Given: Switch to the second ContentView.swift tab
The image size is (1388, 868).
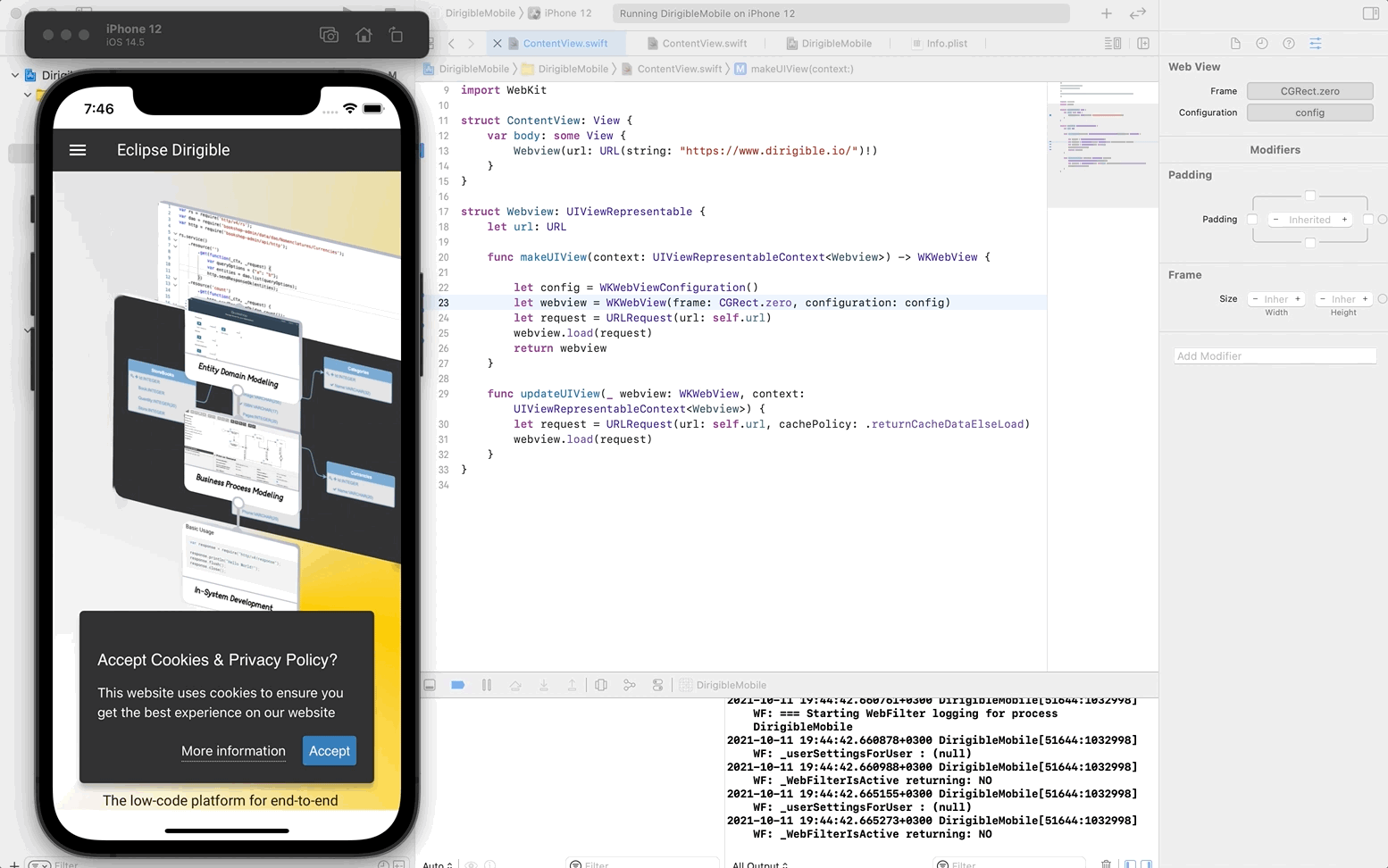Looking at the screenshot, I should [x=697, y=43].
